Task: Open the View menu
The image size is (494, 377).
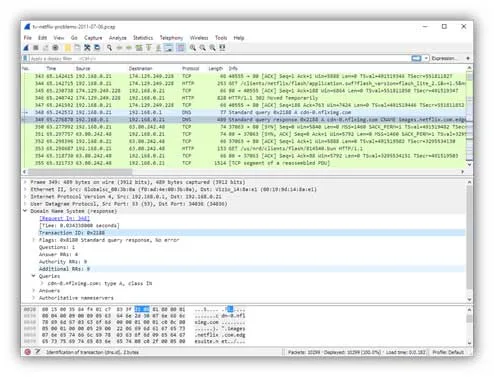Action: [59, 38]
